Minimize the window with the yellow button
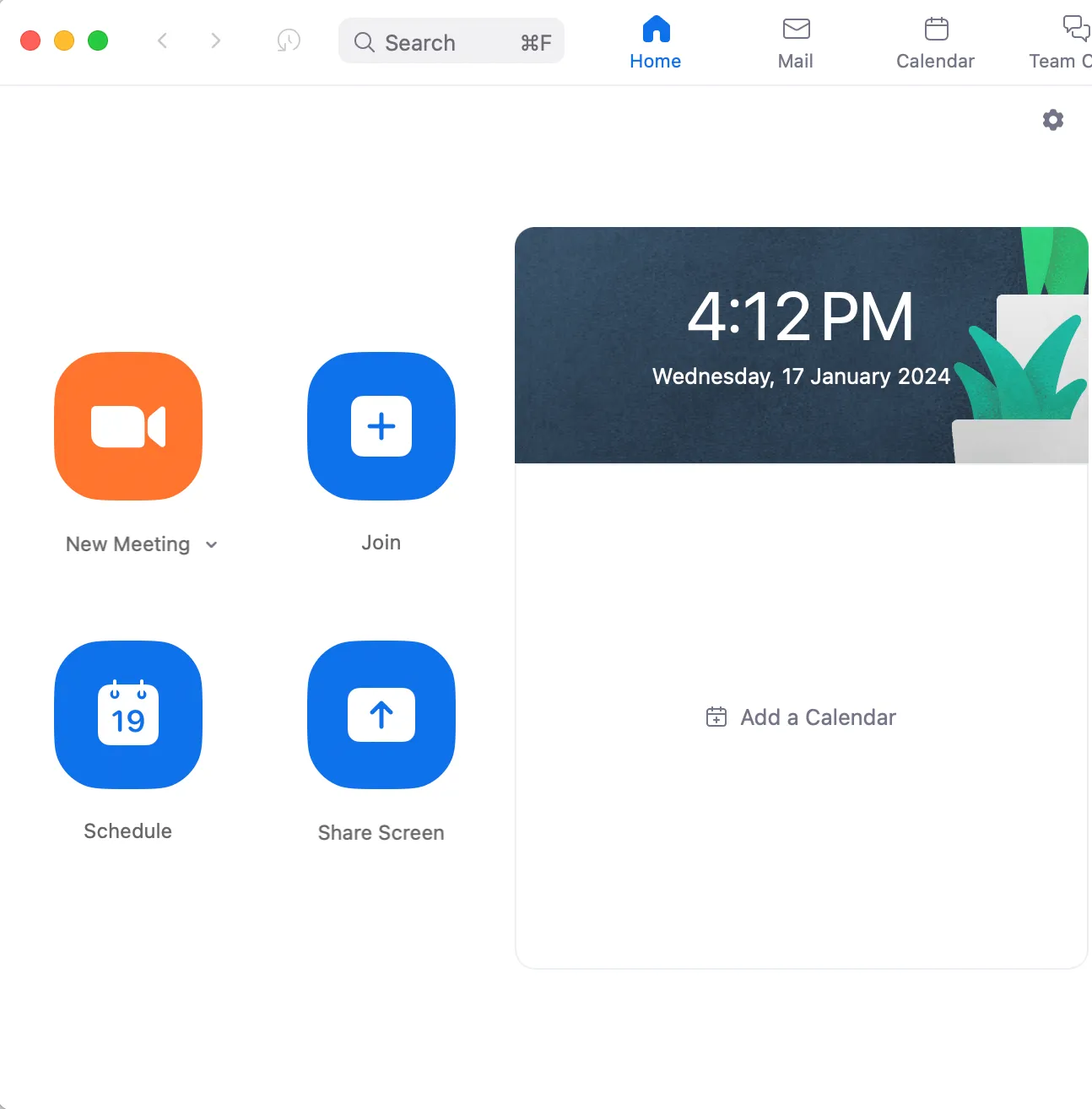Screen dimensions: 1092x1109 click(x=64, y=41)
